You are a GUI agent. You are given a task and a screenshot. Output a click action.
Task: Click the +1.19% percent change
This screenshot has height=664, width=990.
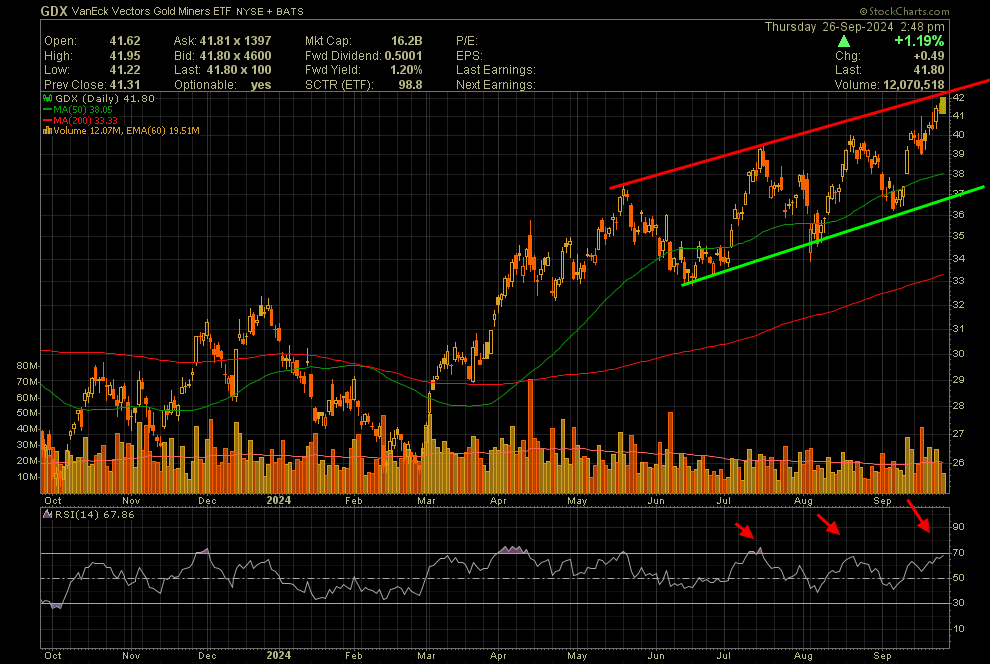(919, 41)
